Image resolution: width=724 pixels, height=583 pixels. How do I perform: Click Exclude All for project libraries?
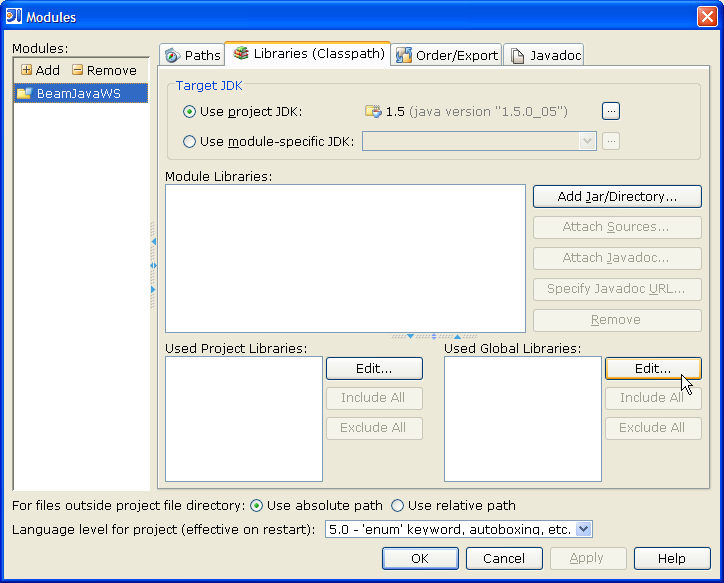pyautogui.click(x=374, y=428)
